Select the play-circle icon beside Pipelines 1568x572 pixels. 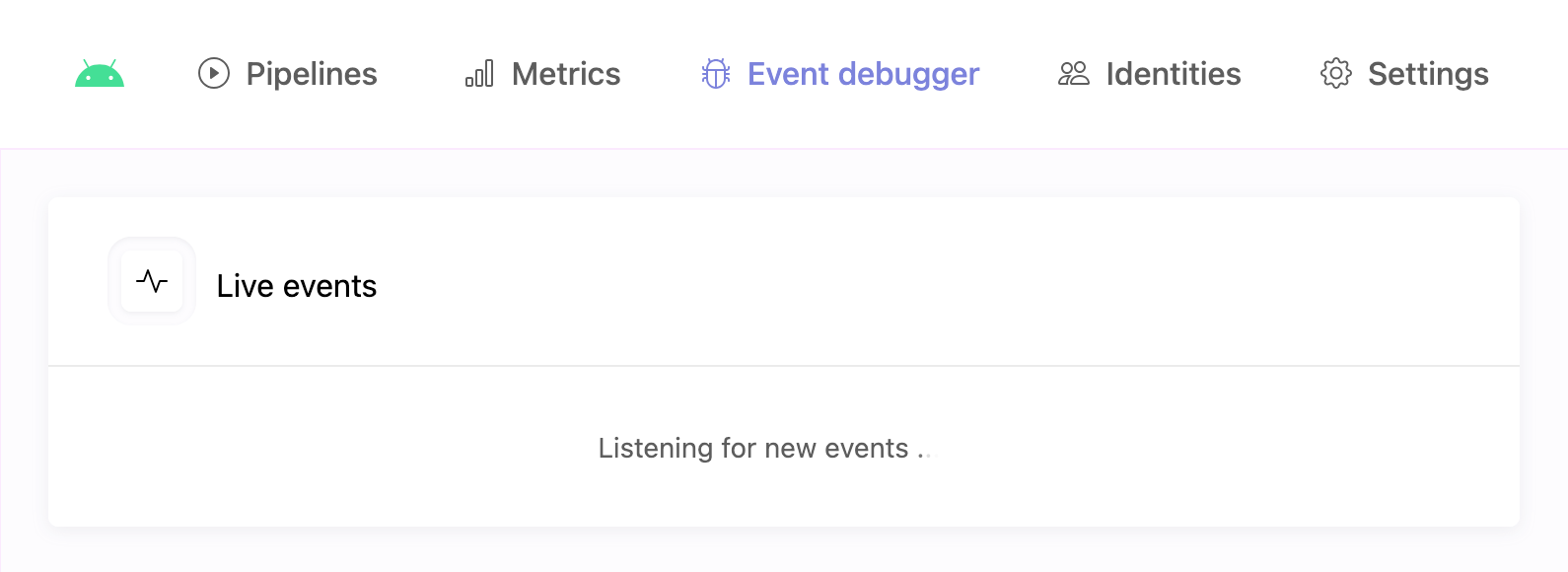pyautogui.click(x=213, y=72)
